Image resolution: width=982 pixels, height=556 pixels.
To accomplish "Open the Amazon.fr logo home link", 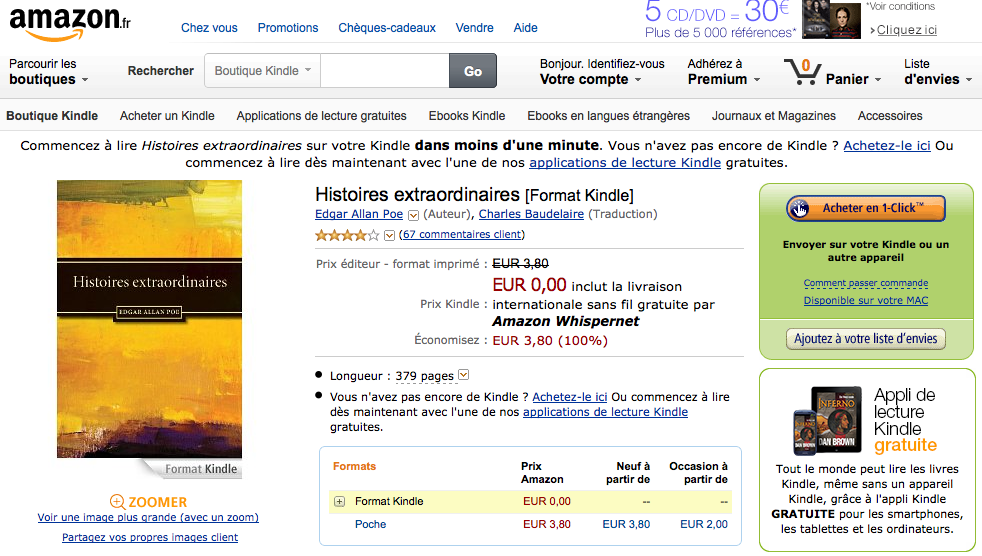I will point(70,24).
